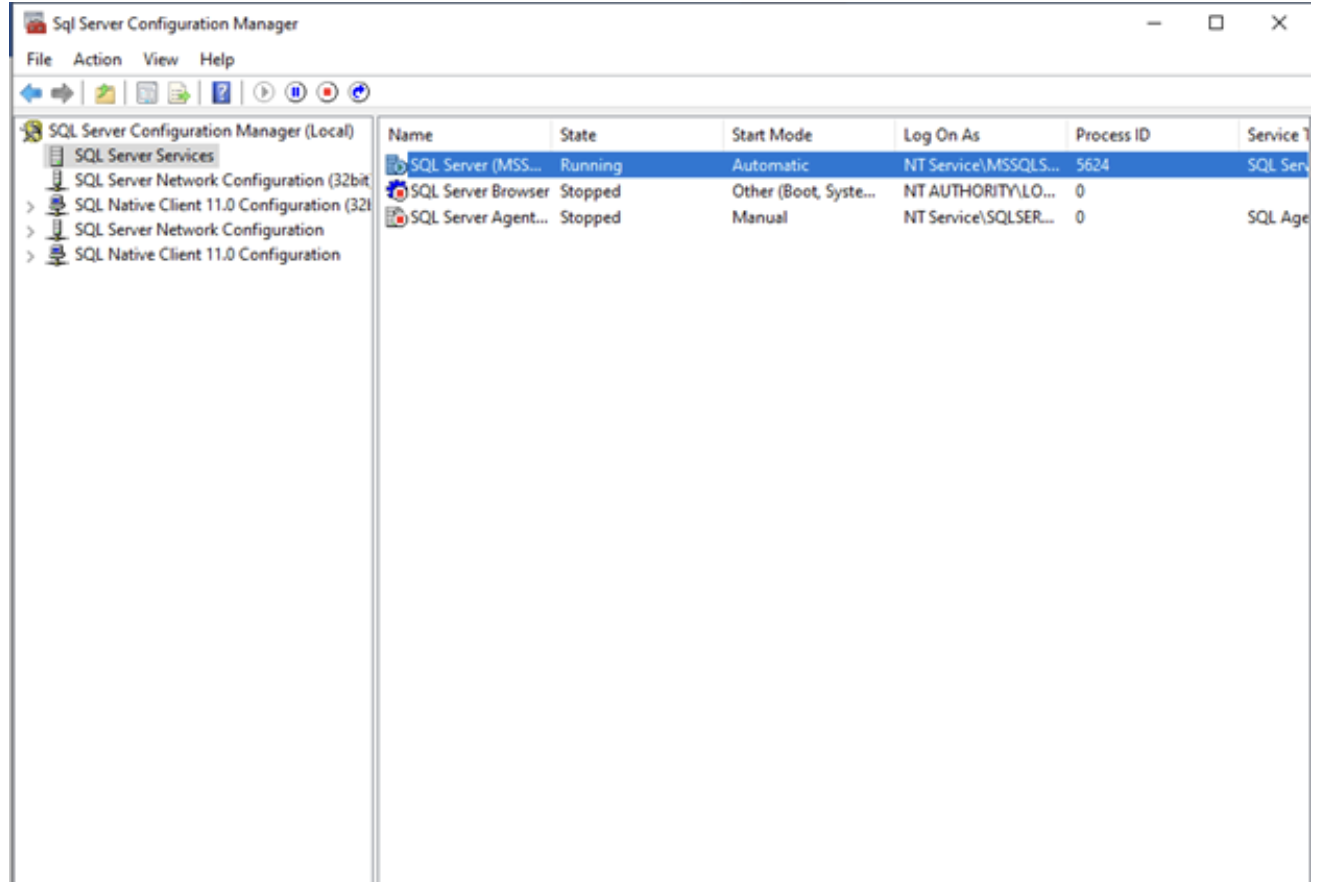The height and width of the screenshot is (890, 1318).
Task: Select SQL Server Services in the tree
Action: [x=144, y=156]
